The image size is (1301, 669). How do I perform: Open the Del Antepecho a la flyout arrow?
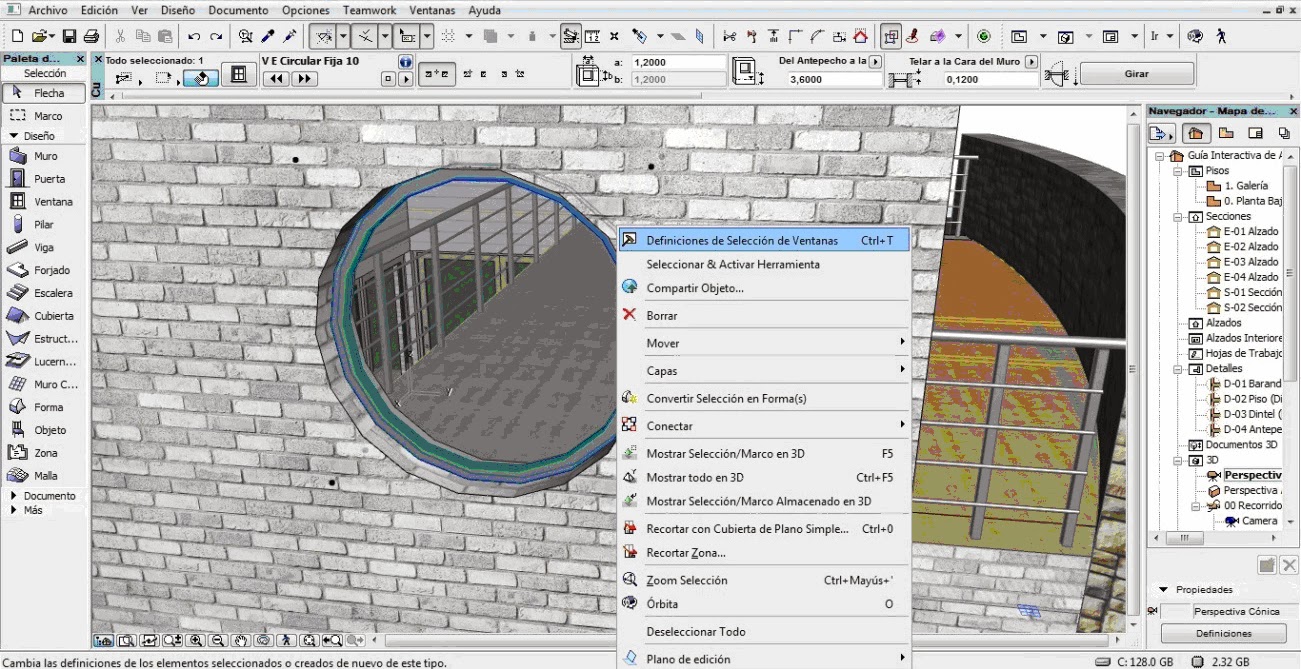(875, 61)
